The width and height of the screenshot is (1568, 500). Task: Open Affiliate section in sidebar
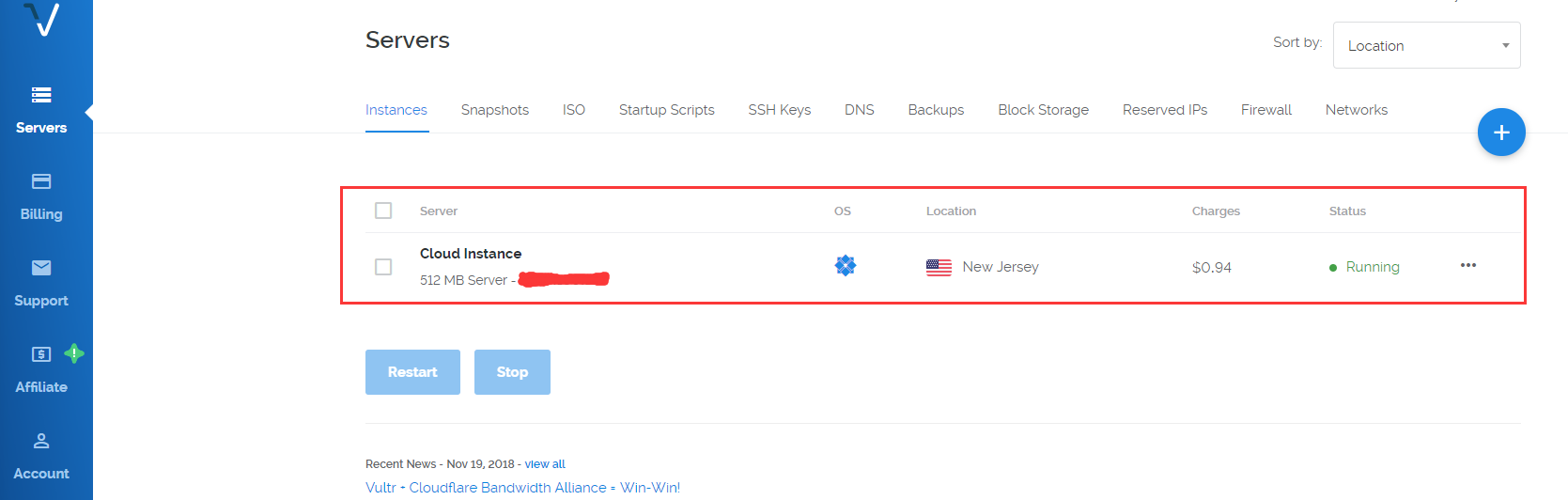tap(41, 369)
